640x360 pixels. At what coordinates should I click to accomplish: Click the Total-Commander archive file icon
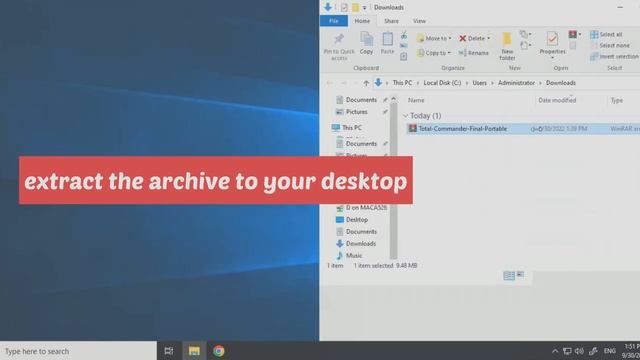[x=413, y=129]
